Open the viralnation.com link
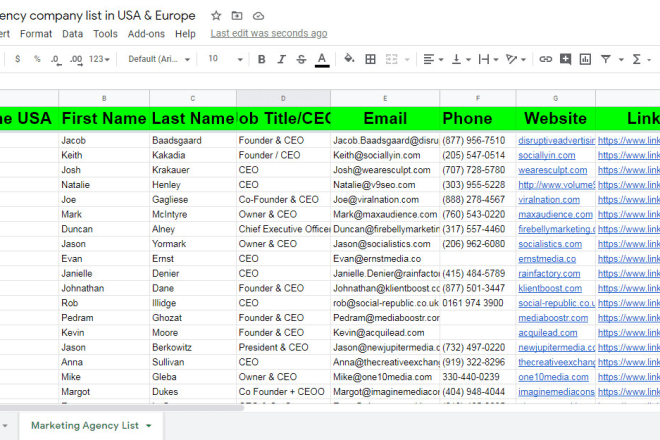This screenshot has height=440, width=660. (x=549, y=200)
